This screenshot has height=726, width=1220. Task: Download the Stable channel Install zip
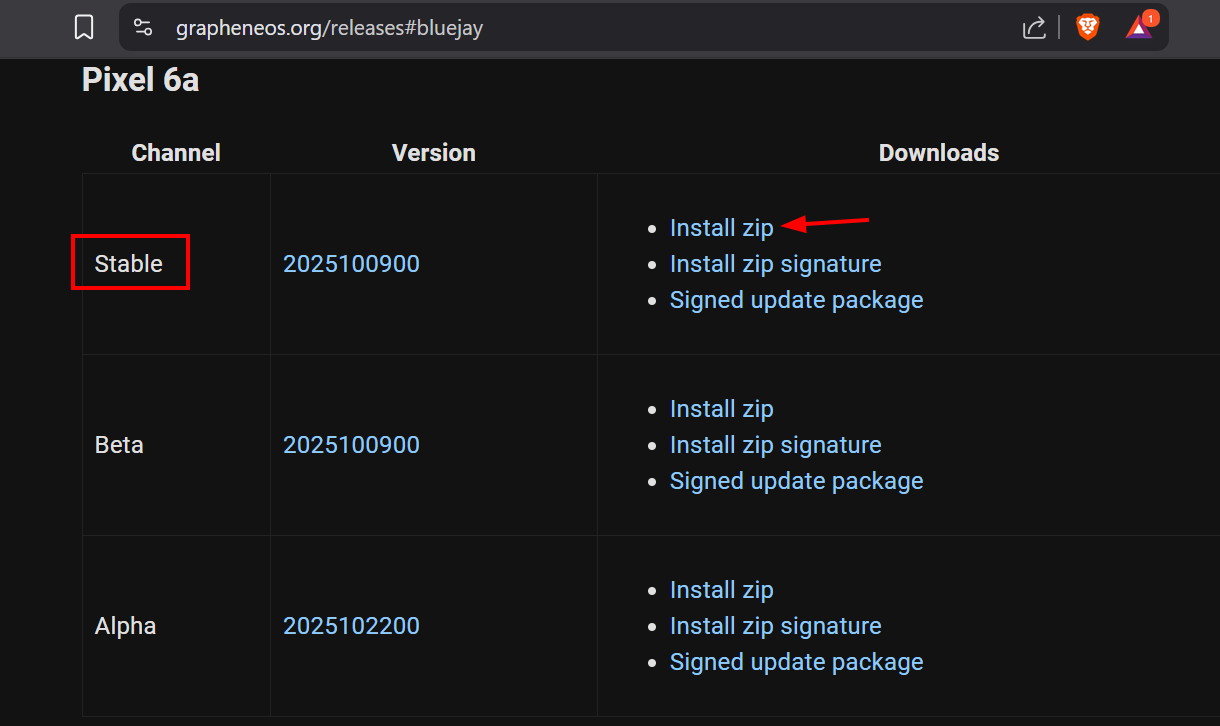point(722,228)
